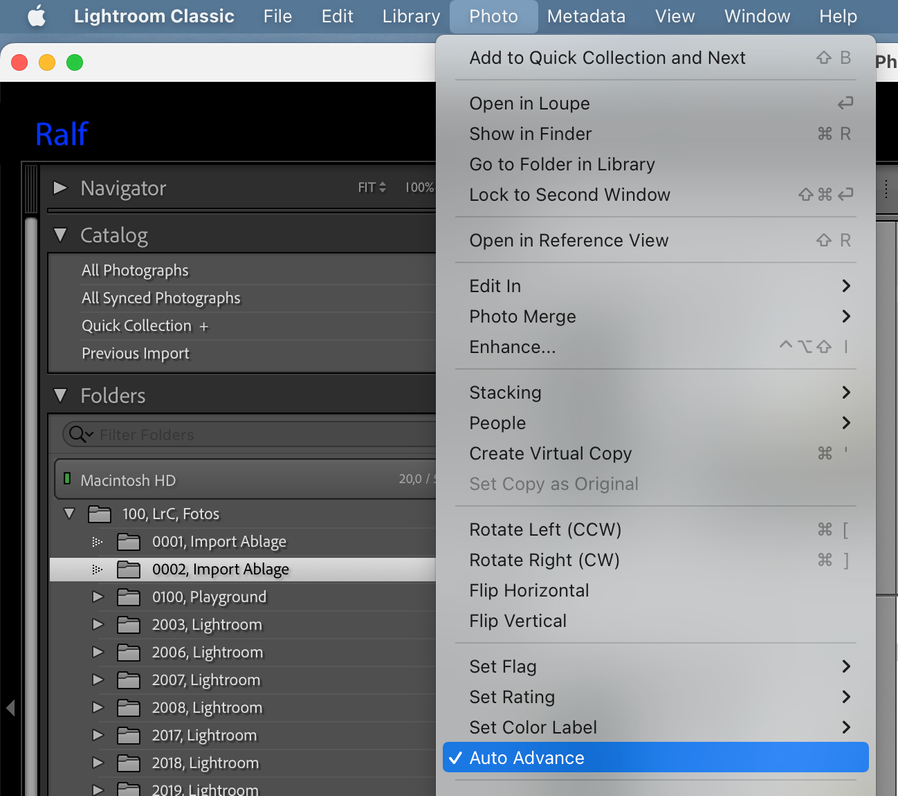Open the Help menu
898x796 pixels.
click(x=837, y=16)
